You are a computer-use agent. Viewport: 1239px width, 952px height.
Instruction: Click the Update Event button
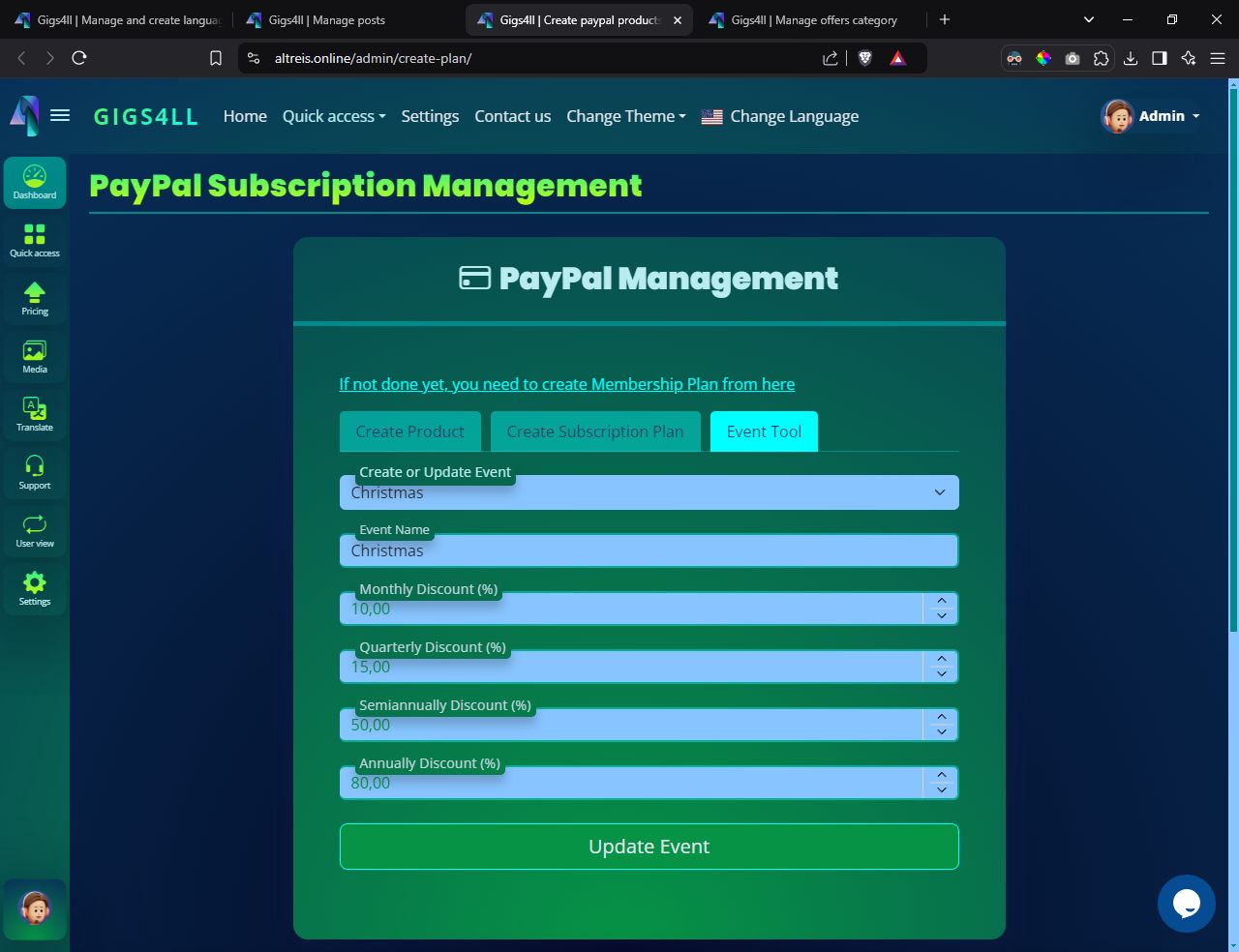pos(649,847)
